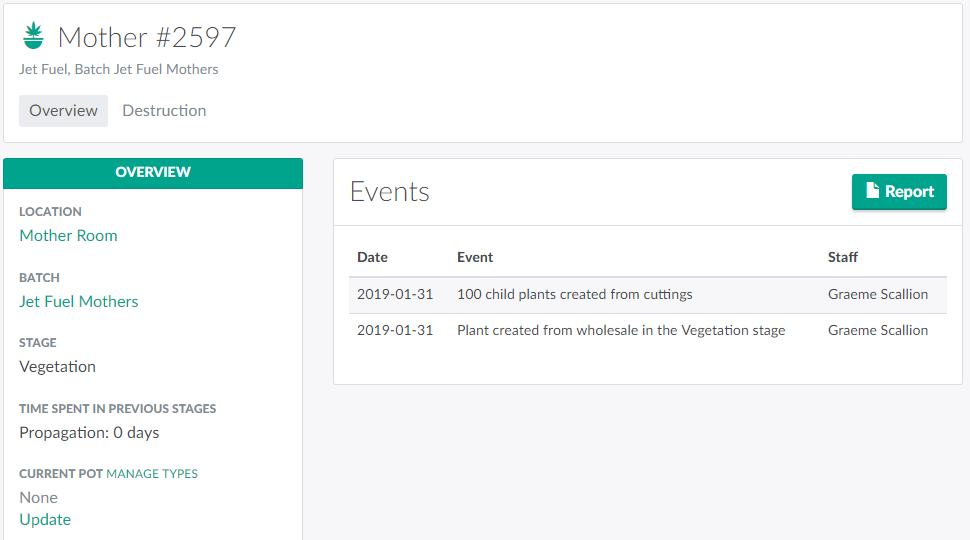
Task: Open the Jet Fuel Mothers batch link
Action: click(79, 302)
